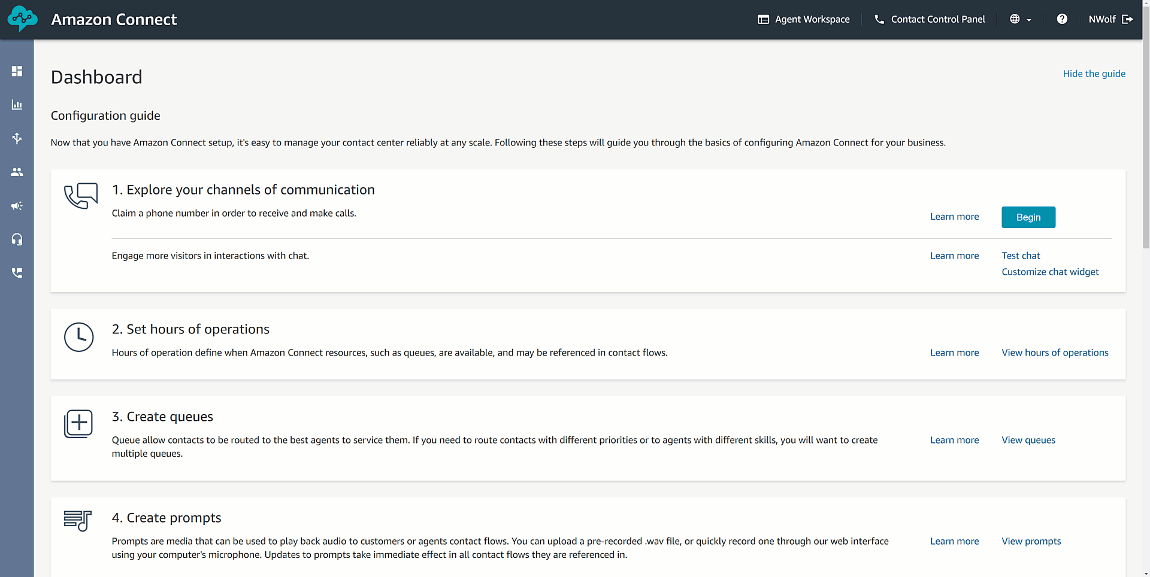Click the megaphone campaigns sidebar icon
Screen dimensions: 1150x577
point(17,206)
